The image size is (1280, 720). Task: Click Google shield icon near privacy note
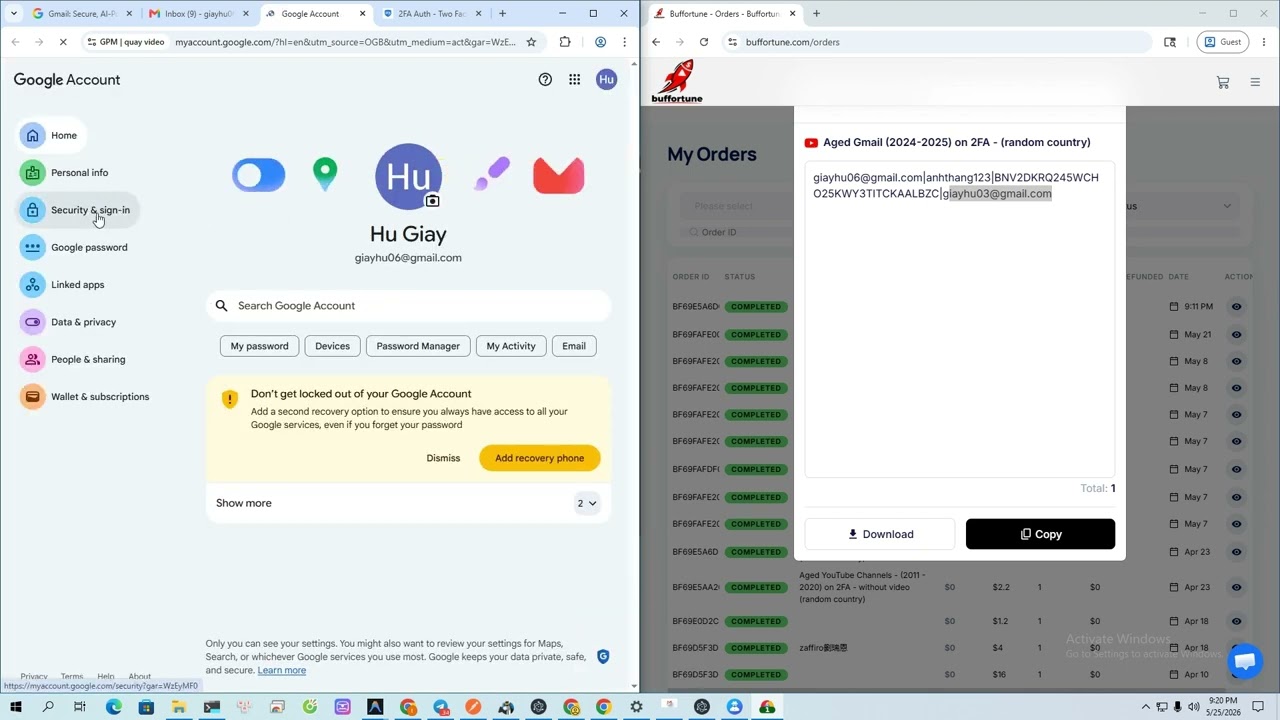point(603,657)
